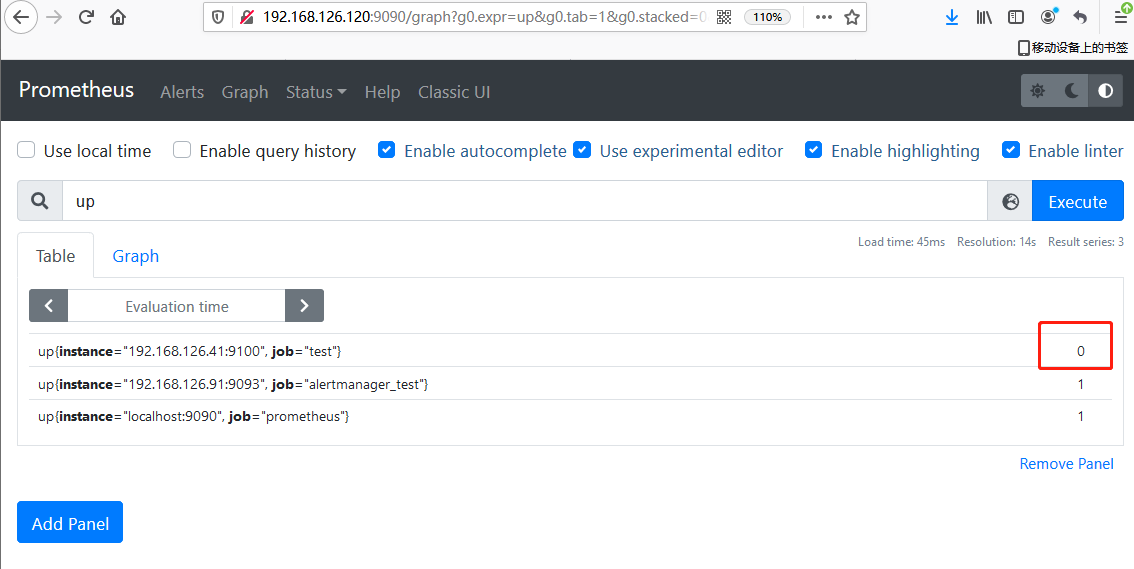Go to Graph in the navbar
Viewport: 1134px width, 569px height.
244,92
